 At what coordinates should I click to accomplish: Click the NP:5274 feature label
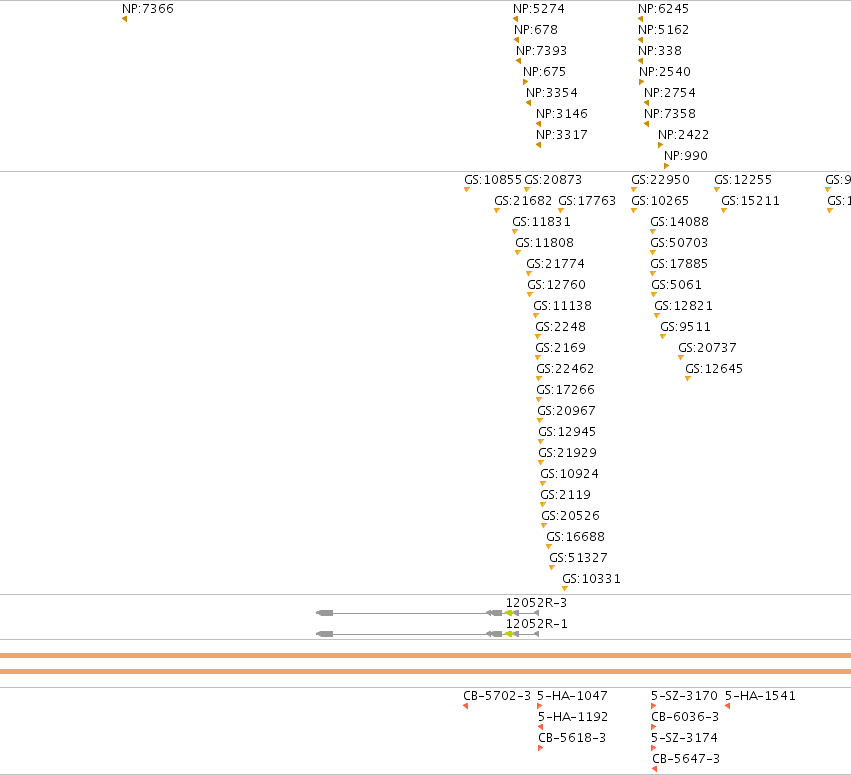click(x=538, y=9)
